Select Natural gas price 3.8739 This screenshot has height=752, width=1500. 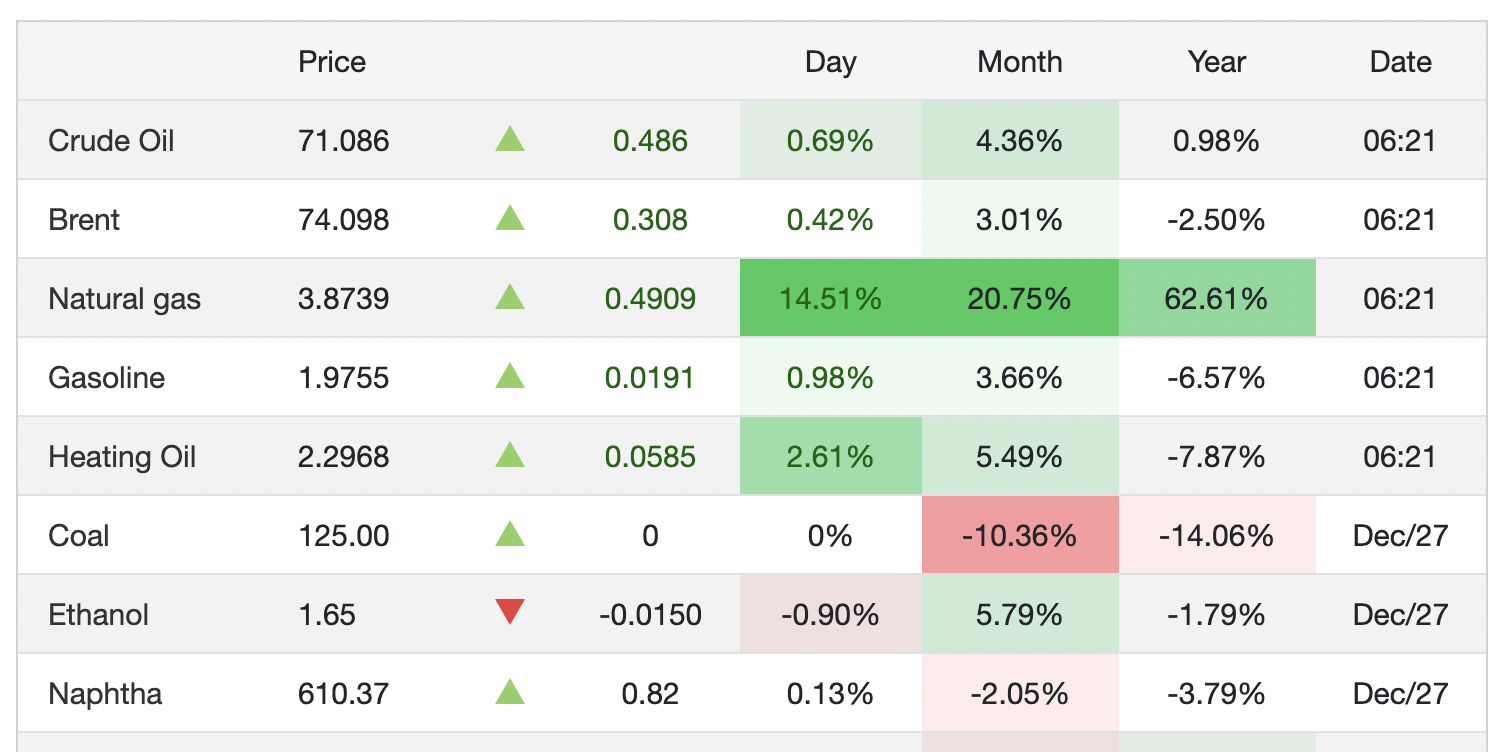[x=343, y=298]
